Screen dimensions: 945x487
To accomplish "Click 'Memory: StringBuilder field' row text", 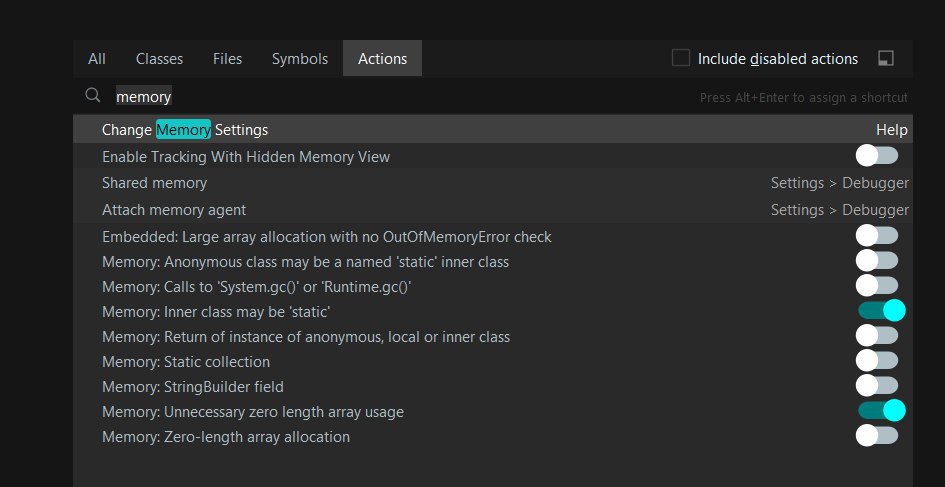I will click(x=193, y=386).
